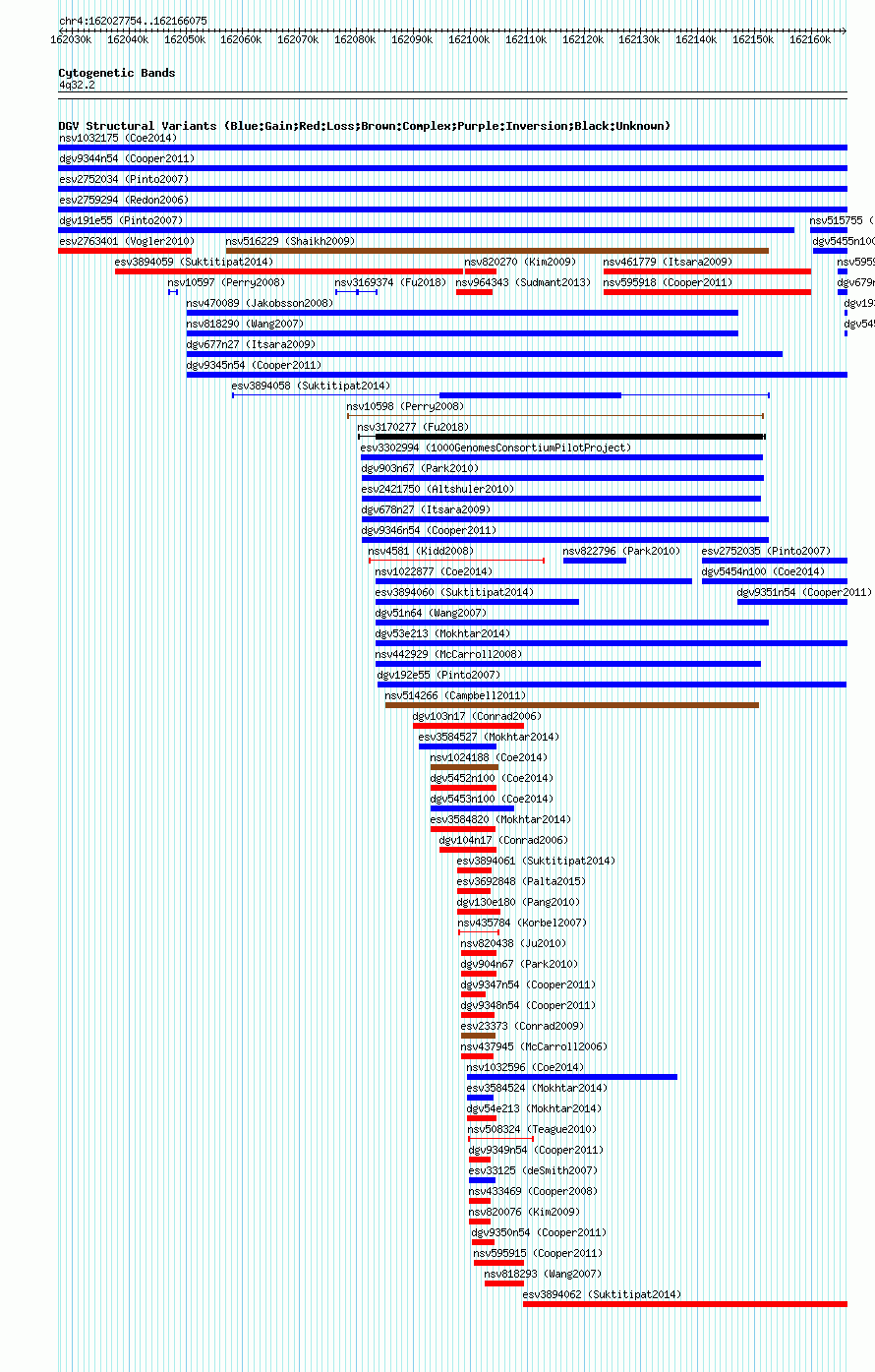Click the nsv470089 (Jakobsson2008) variant label

click(x=260, y=303)
